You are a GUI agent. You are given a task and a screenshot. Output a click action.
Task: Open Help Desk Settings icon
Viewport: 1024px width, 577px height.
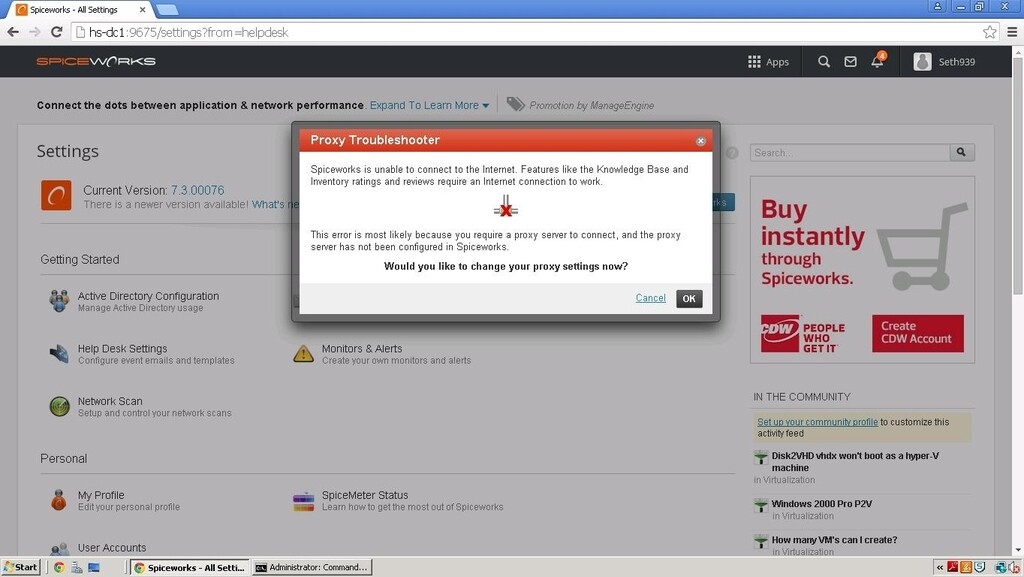coord(59,354)
